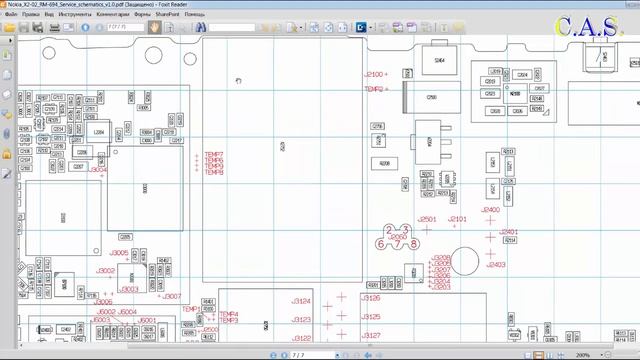Viewport: 640px width, 360px height.
Task: Open the Security lock side panel icon
Action: pos(7,154)
